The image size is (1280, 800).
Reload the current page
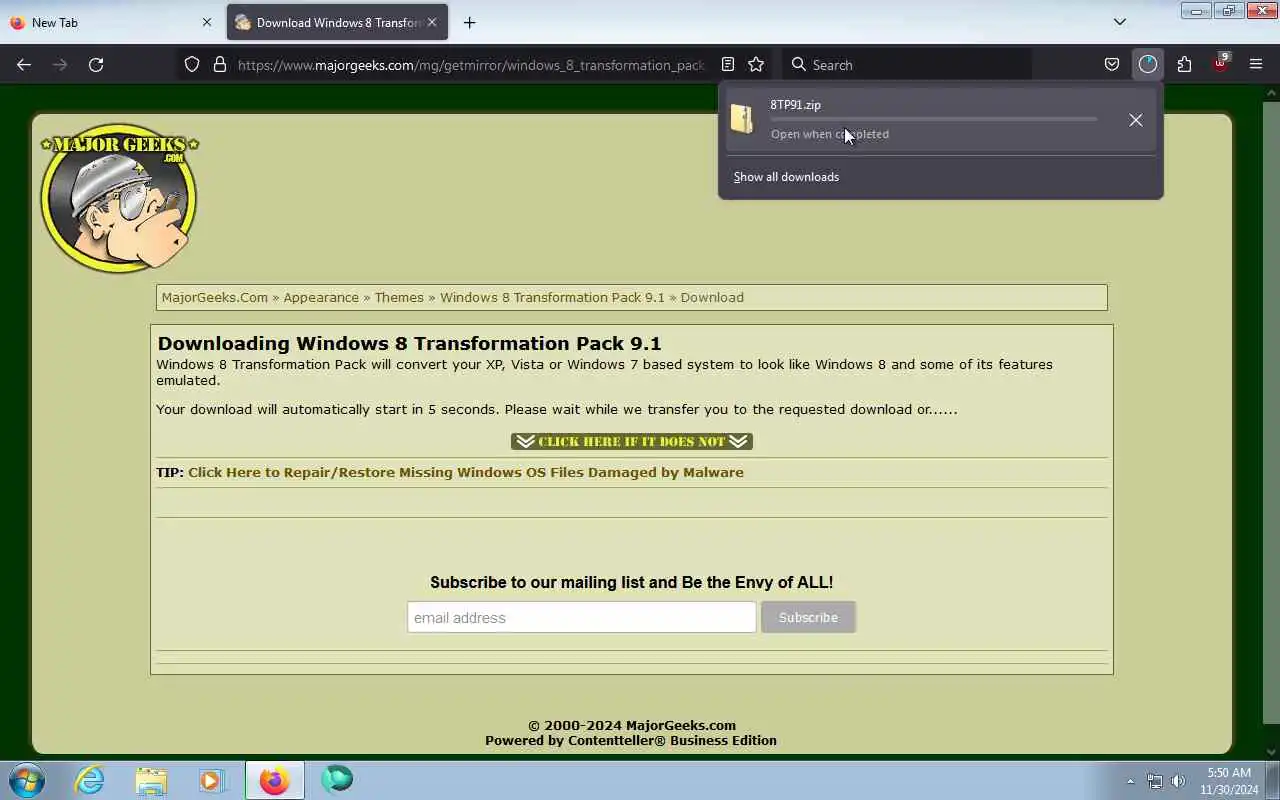[x=96, y=64]
